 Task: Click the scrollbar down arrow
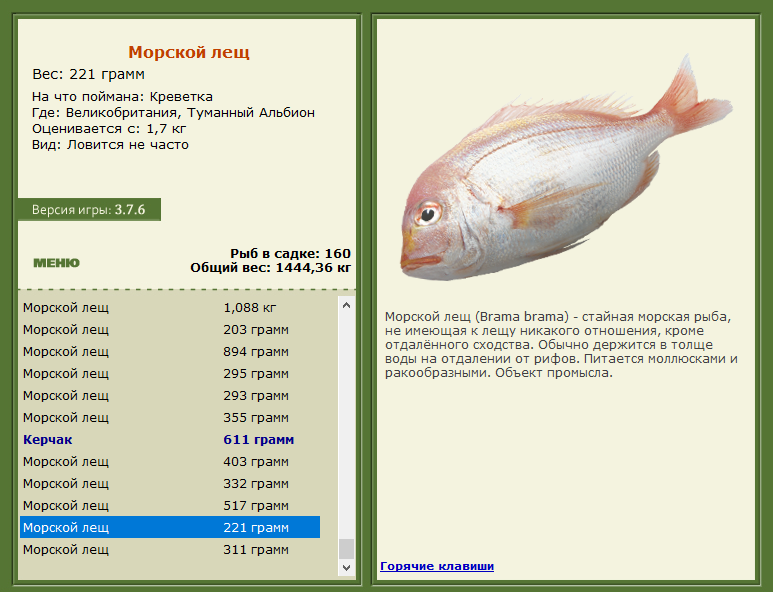(x=347, y=567)
